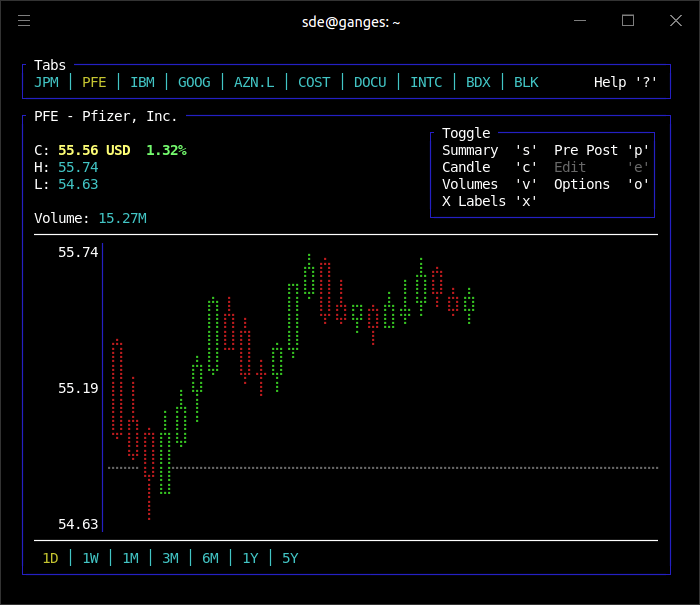
Task: Open Options 'o' from the Toggle box
Action: coord(602,184)
